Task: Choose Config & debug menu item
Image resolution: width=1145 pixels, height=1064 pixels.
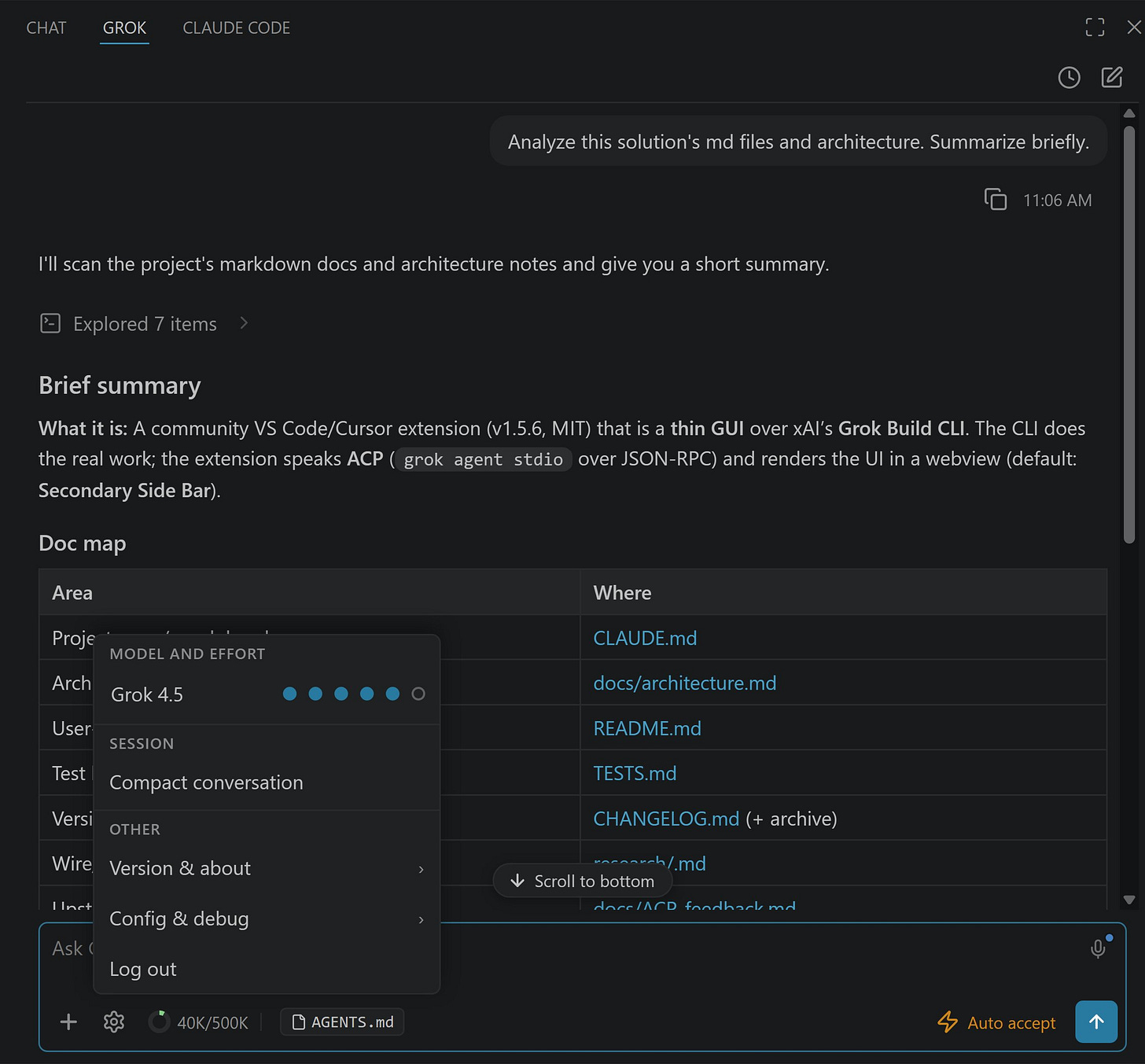Action: 267,919
